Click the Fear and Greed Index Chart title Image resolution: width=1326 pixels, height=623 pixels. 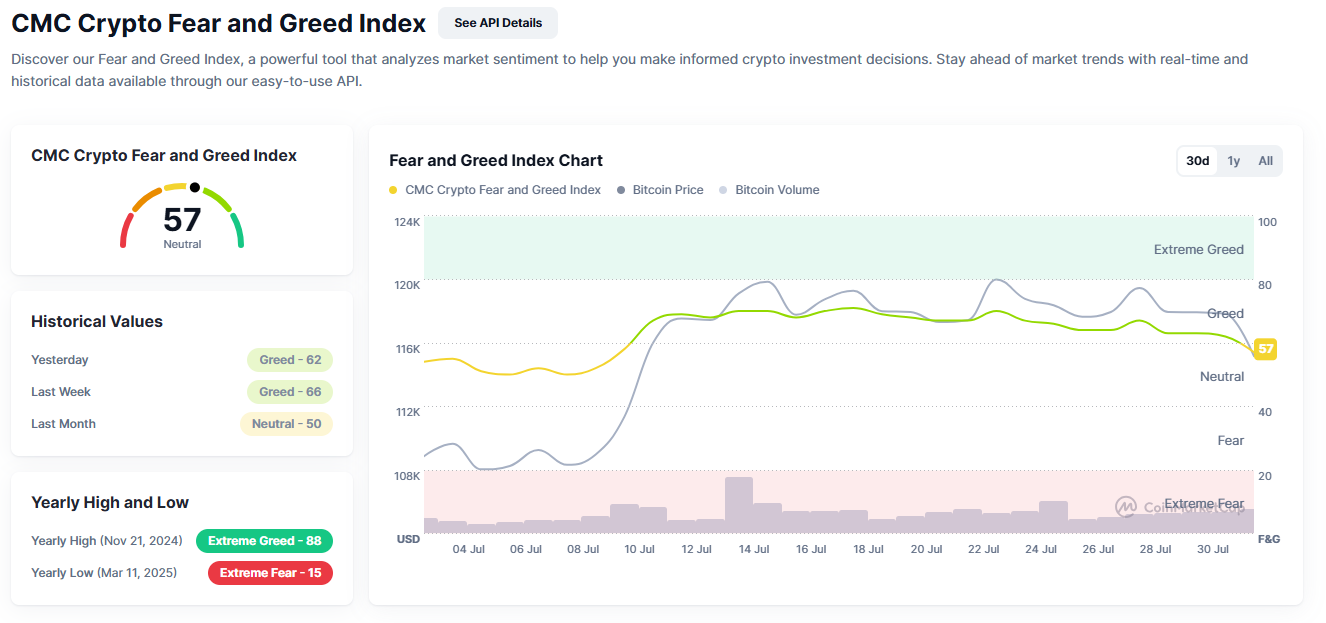click(x=496, y=161)
